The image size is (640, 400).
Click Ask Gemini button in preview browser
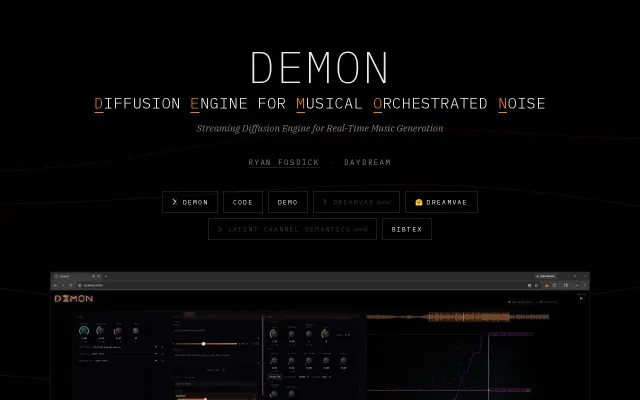[x=545, y=276]
